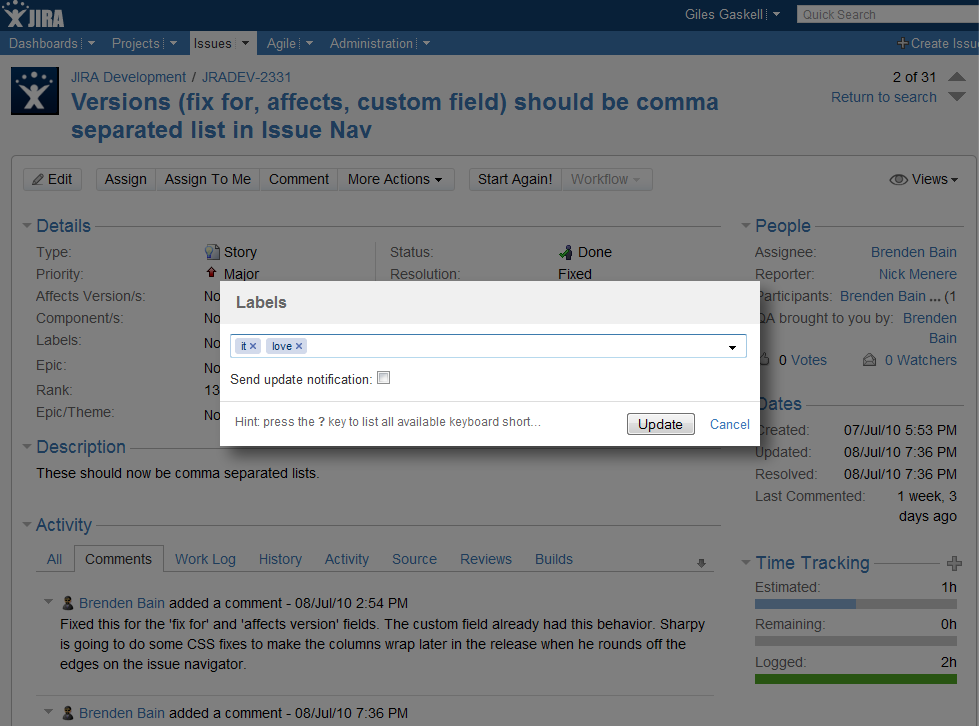Remove the 'it' label with its x
Image resolution: width=979 pixels, height=726 pixels.
(253, 346)
